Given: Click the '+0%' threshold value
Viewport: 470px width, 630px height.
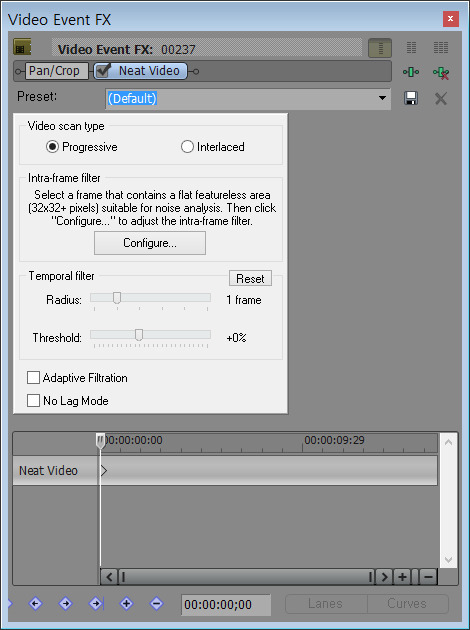Looking at the screenshot, I should 236,338.
